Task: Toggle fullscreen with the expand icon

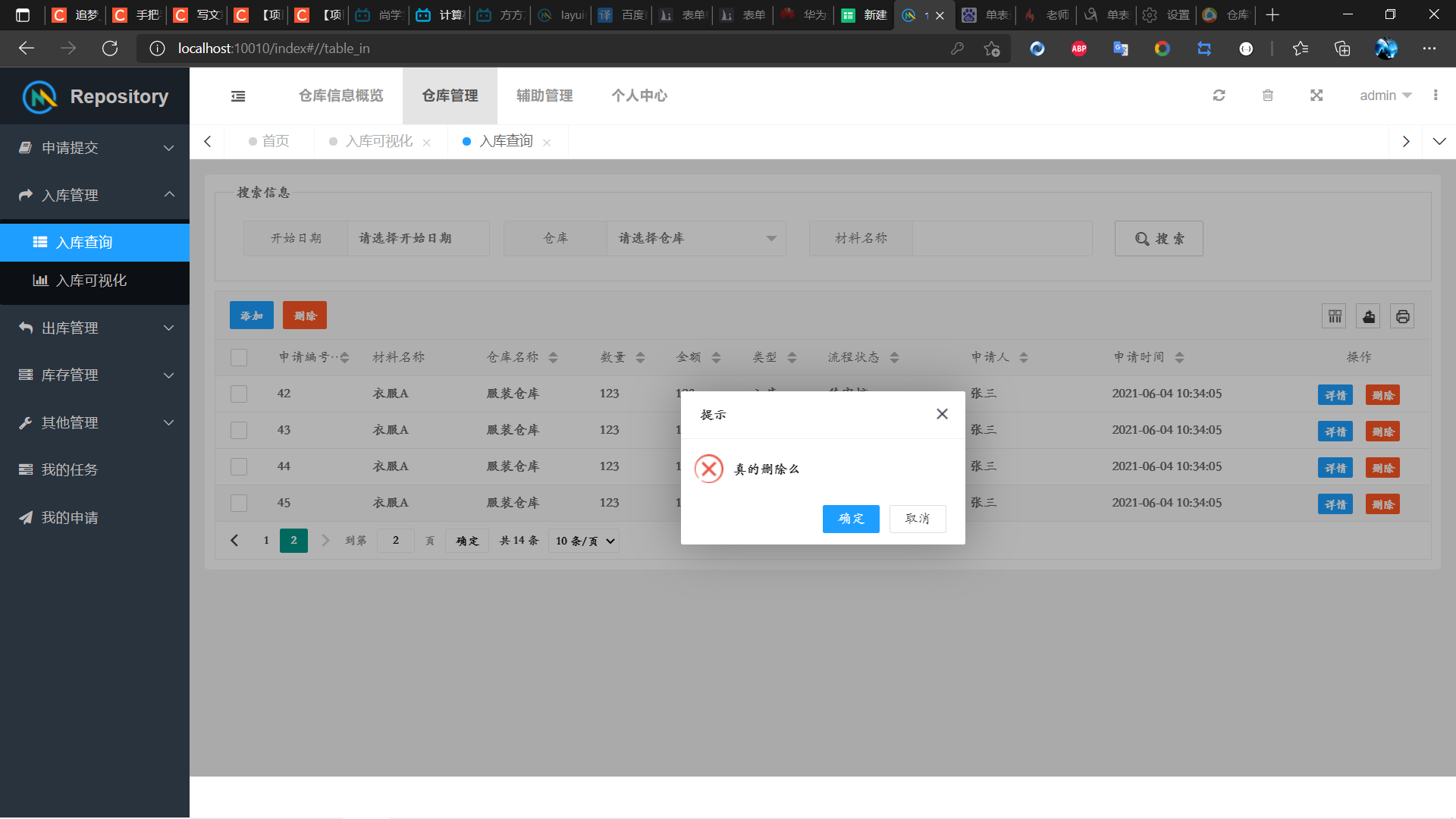Action: [1316, 96]
